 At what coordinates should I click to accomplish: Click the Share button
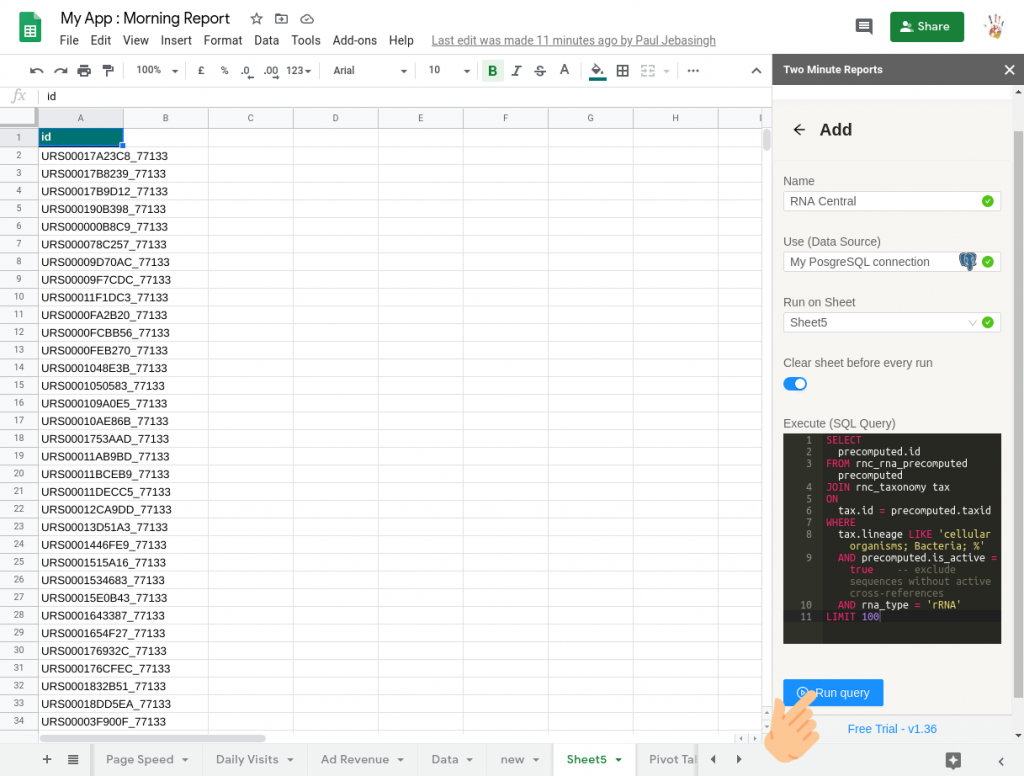pyautogui.click(x=926, y=26)
